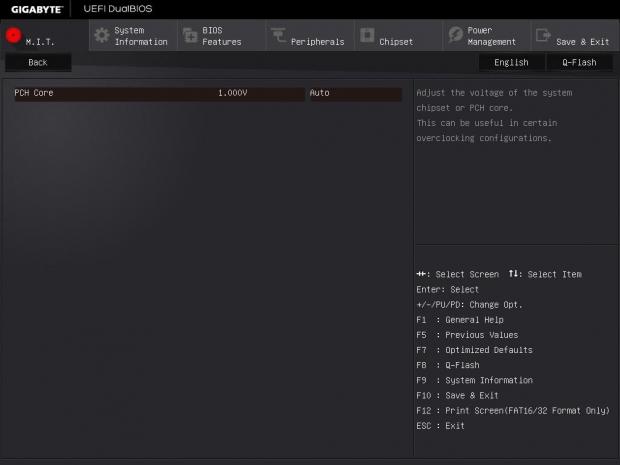Click the GIGABYTE logo
620x465 pixels.
tap(37, 9)
